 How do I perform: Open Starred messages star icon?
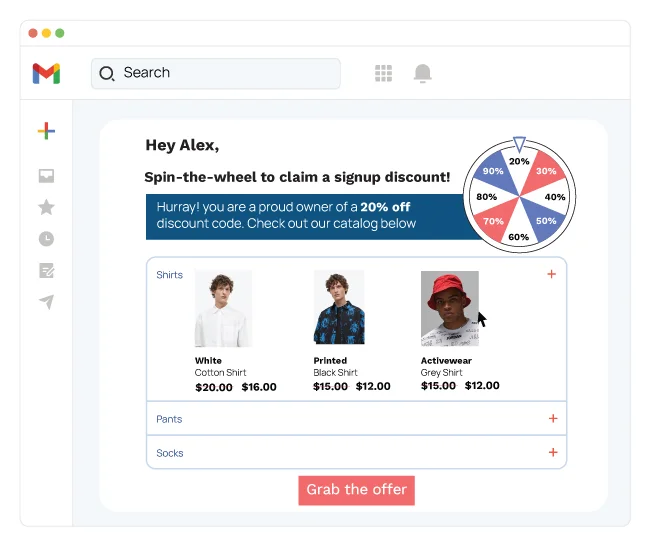46,207
